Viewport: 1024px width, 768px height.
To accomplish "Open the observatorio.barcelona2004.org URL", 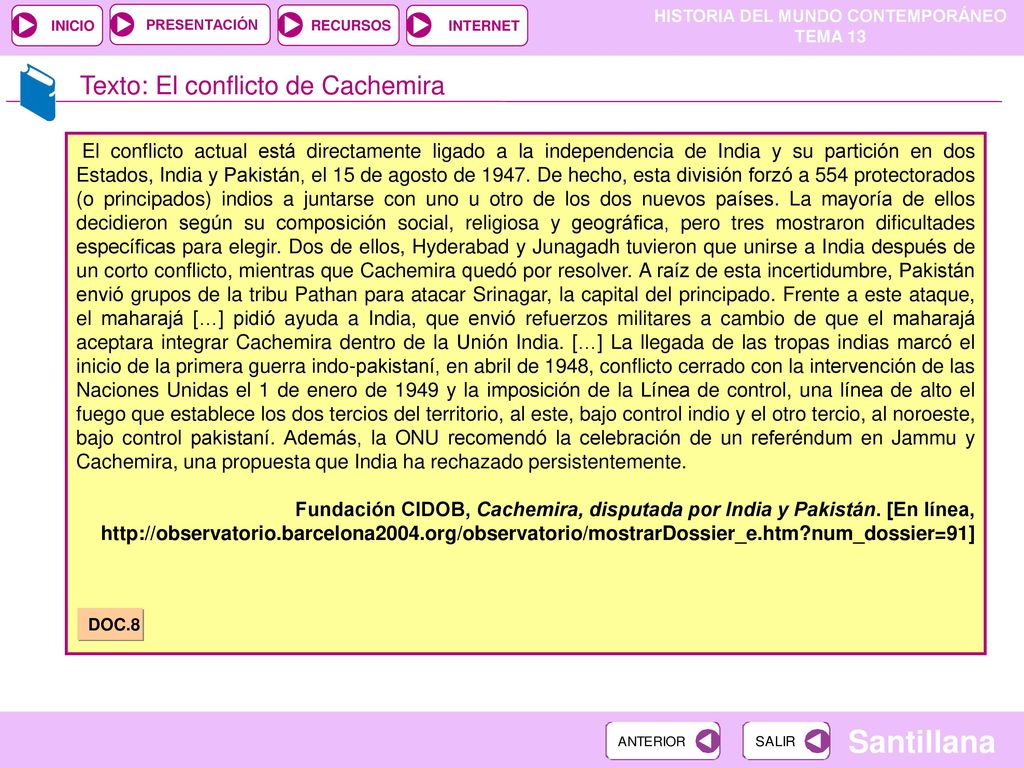I will click(537, 534).
